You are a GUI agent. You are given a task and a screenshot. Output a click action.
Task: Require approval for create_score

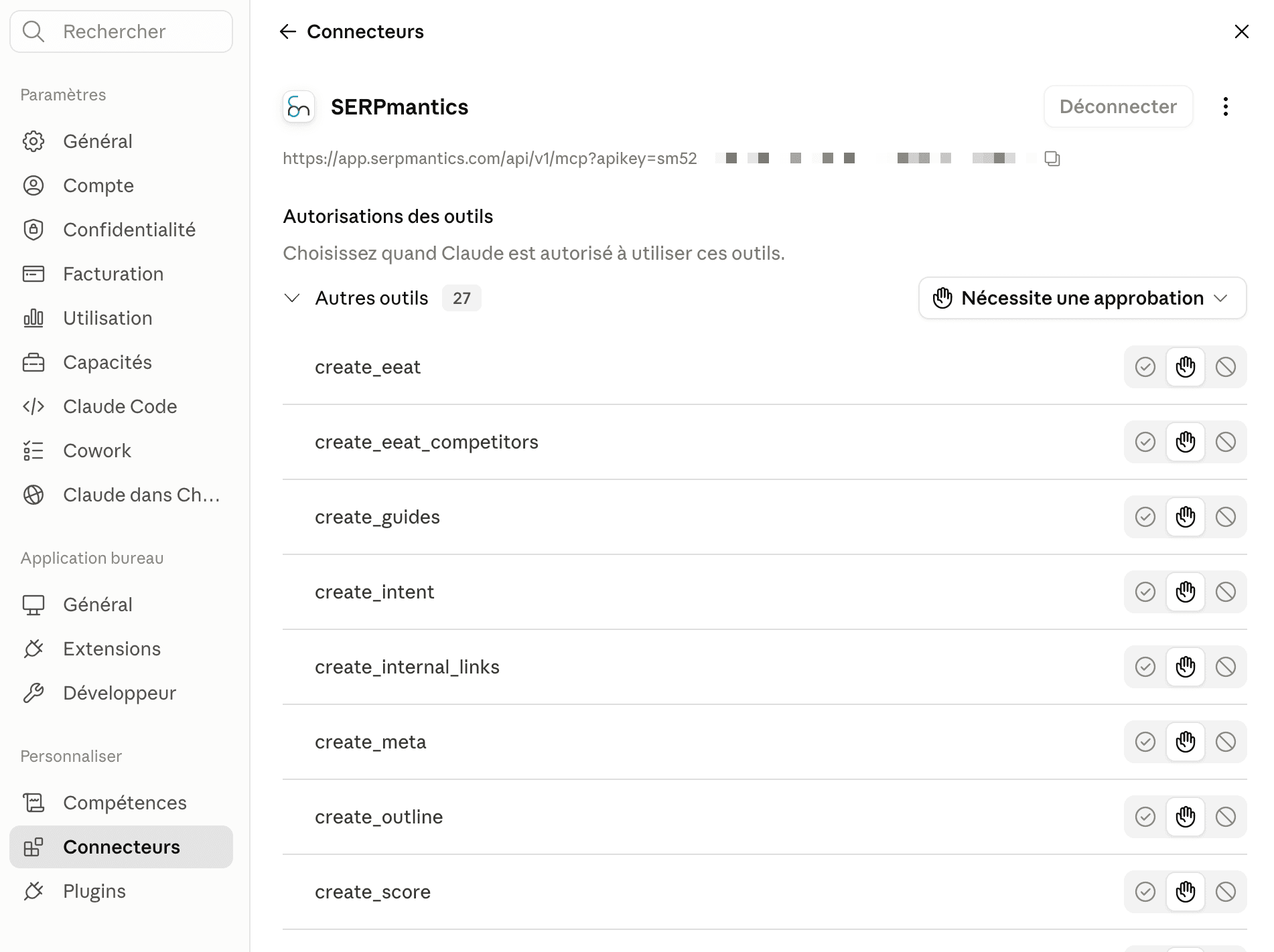pyautogui.click(x=1186, y=892)
